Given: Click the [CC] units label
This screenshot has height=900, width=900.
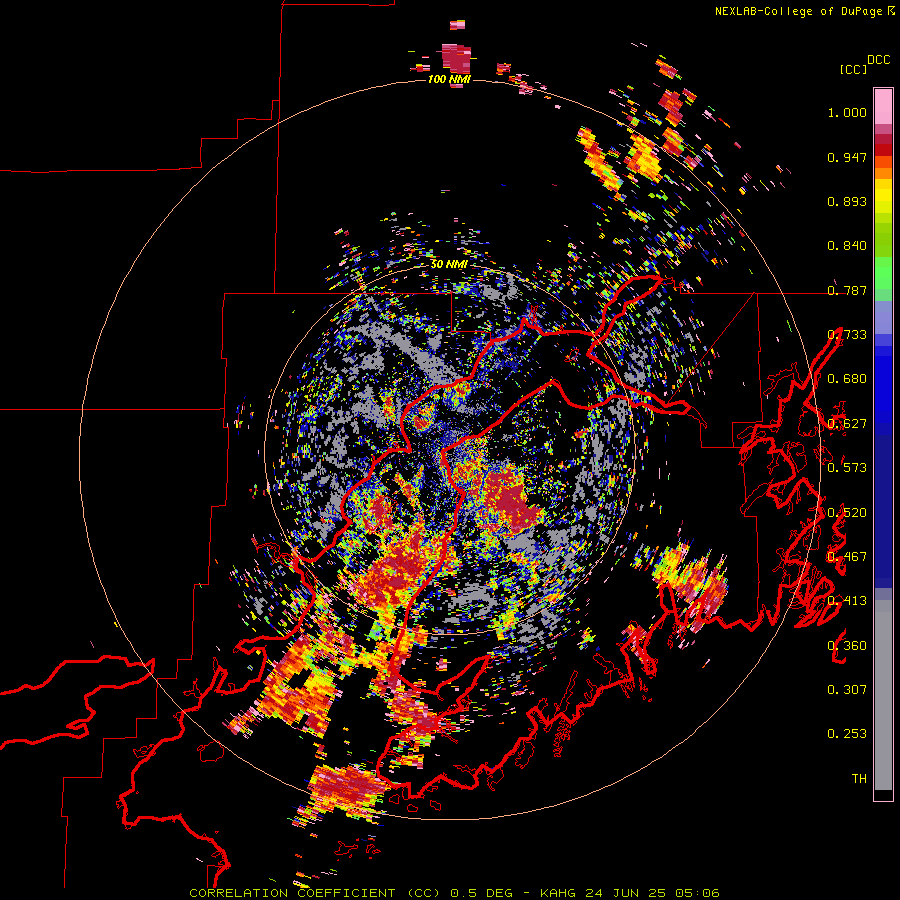Looking at the screenshot, I should point(853,69).
